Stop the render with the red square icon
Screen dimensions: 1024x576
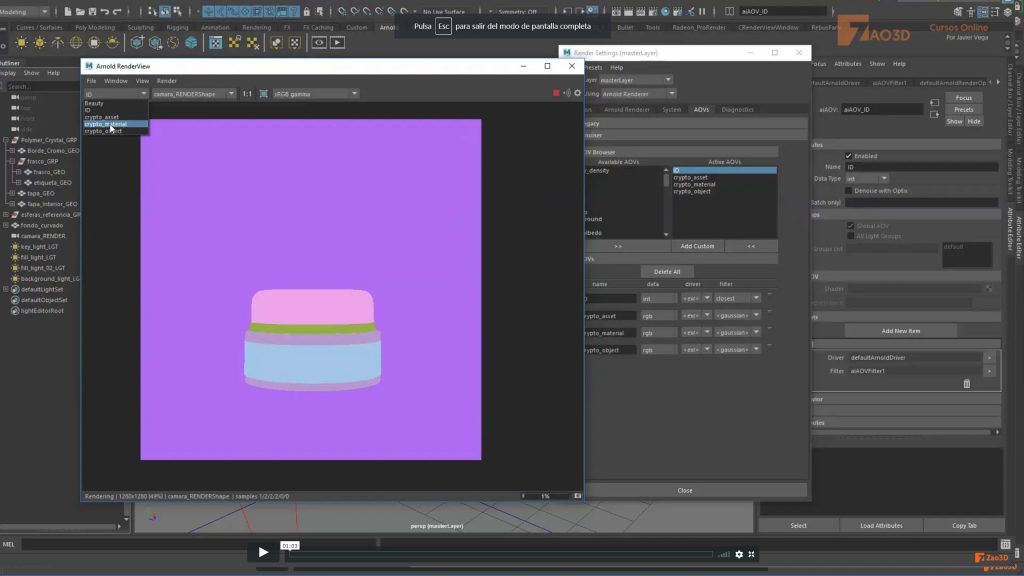pos(556,92)
